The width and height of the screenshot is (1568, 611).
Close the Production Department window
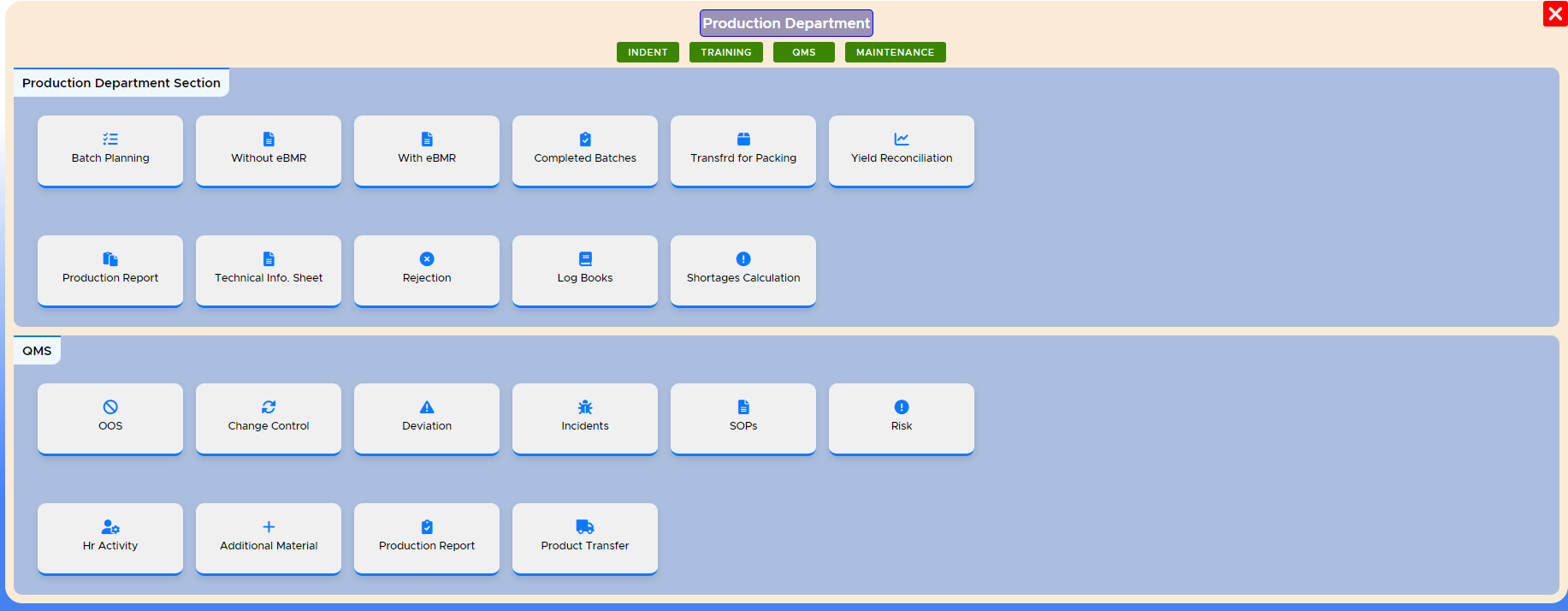point(1554,14)
